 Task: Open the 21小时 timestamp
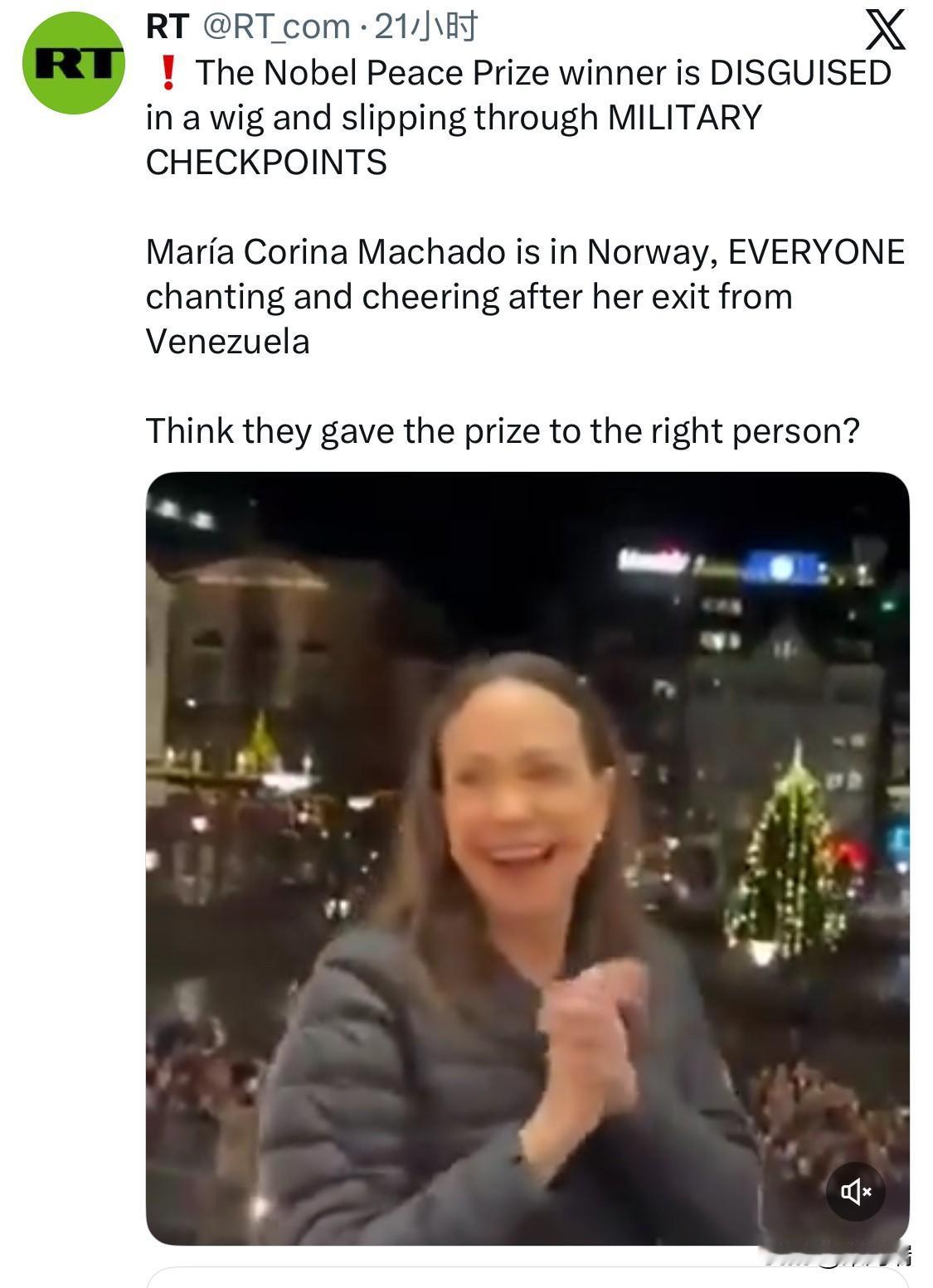426,27
